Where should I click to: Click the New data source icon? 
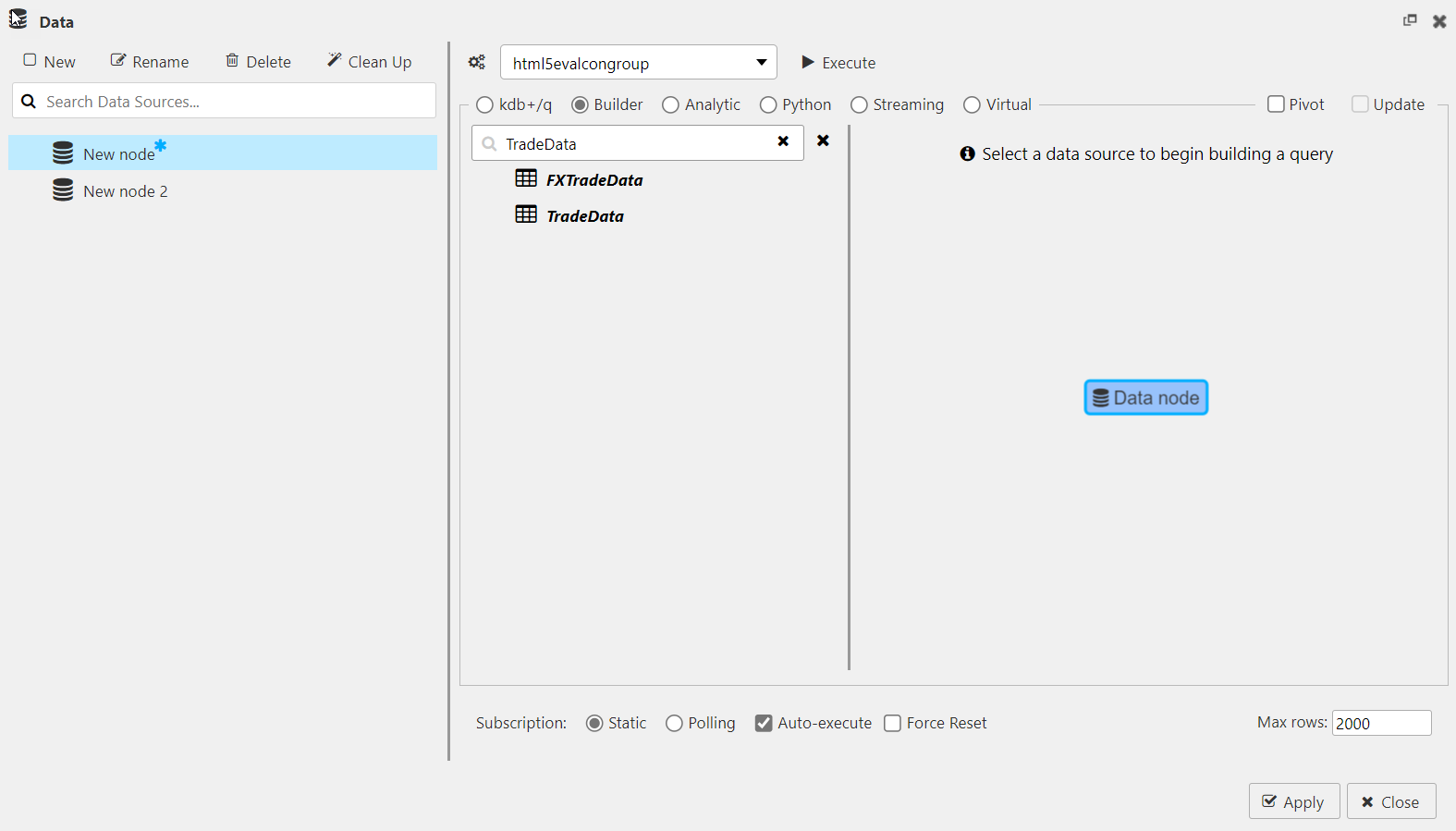(x=31, y=61)
